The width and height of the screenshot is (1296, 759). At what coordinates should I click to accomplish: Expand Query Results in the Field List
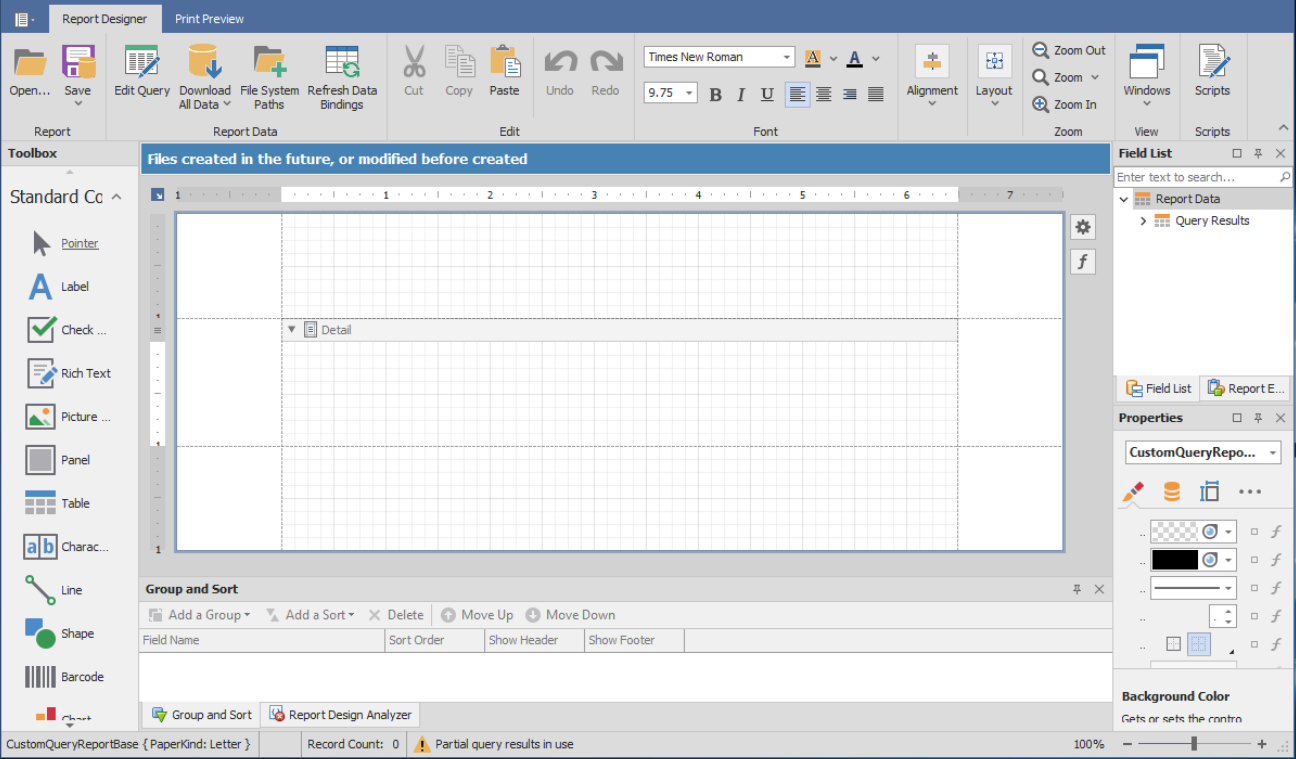[1143, 220]
